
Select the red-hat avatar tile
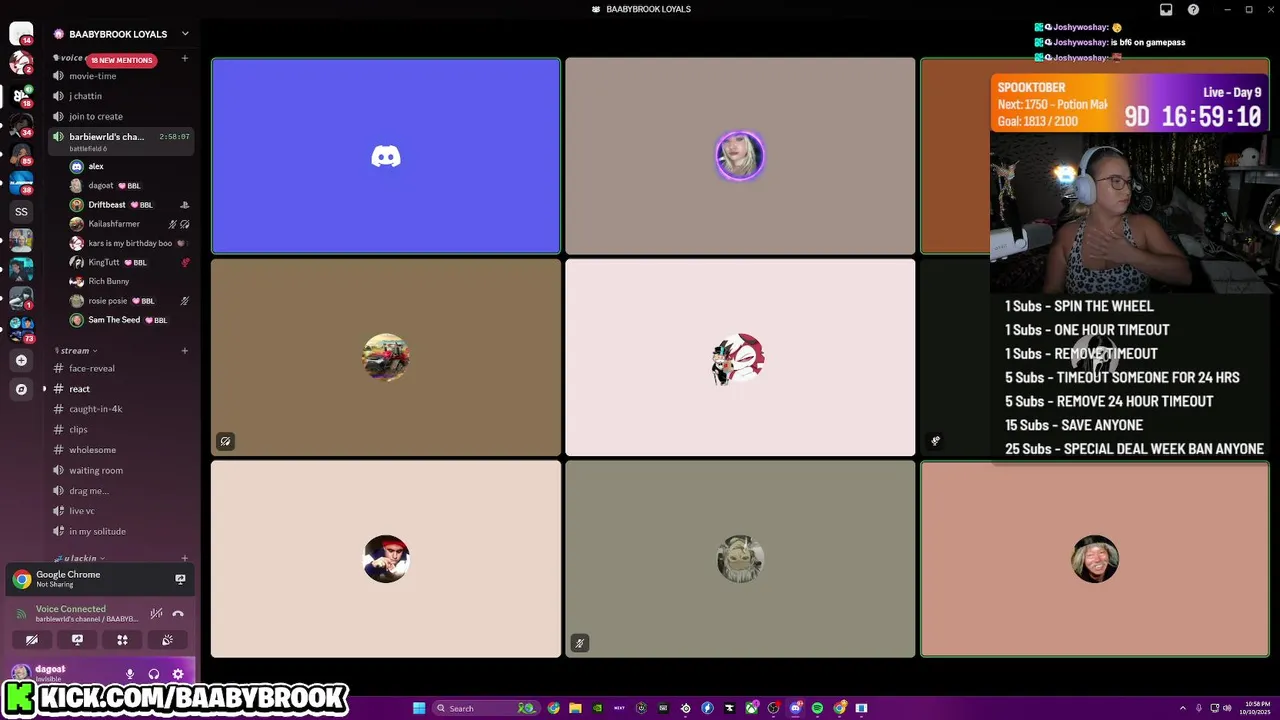point(386,559)
